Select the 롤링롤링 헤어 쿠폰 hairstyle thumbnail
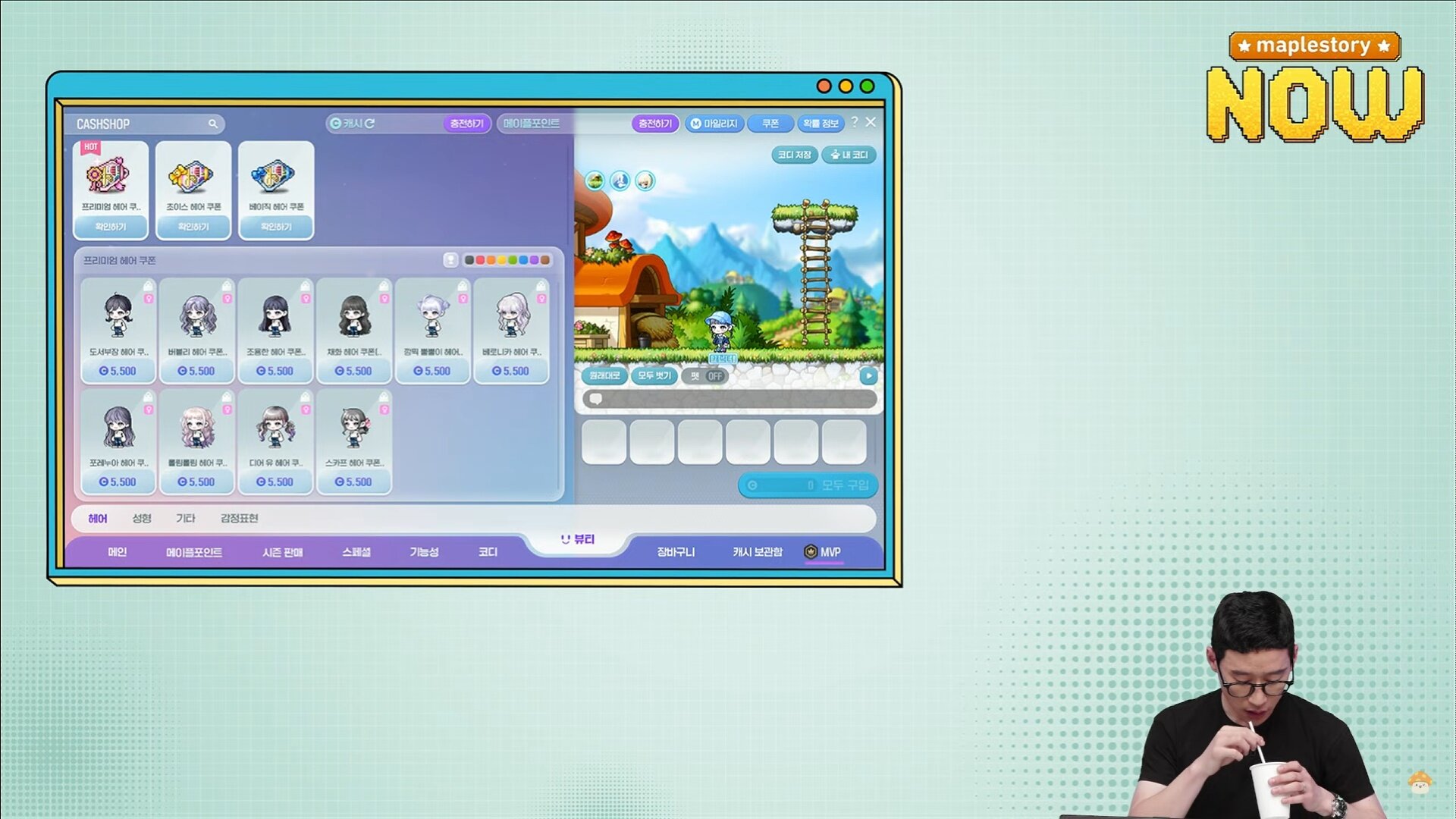This screenshot has width=1456, height=819. 197,427
